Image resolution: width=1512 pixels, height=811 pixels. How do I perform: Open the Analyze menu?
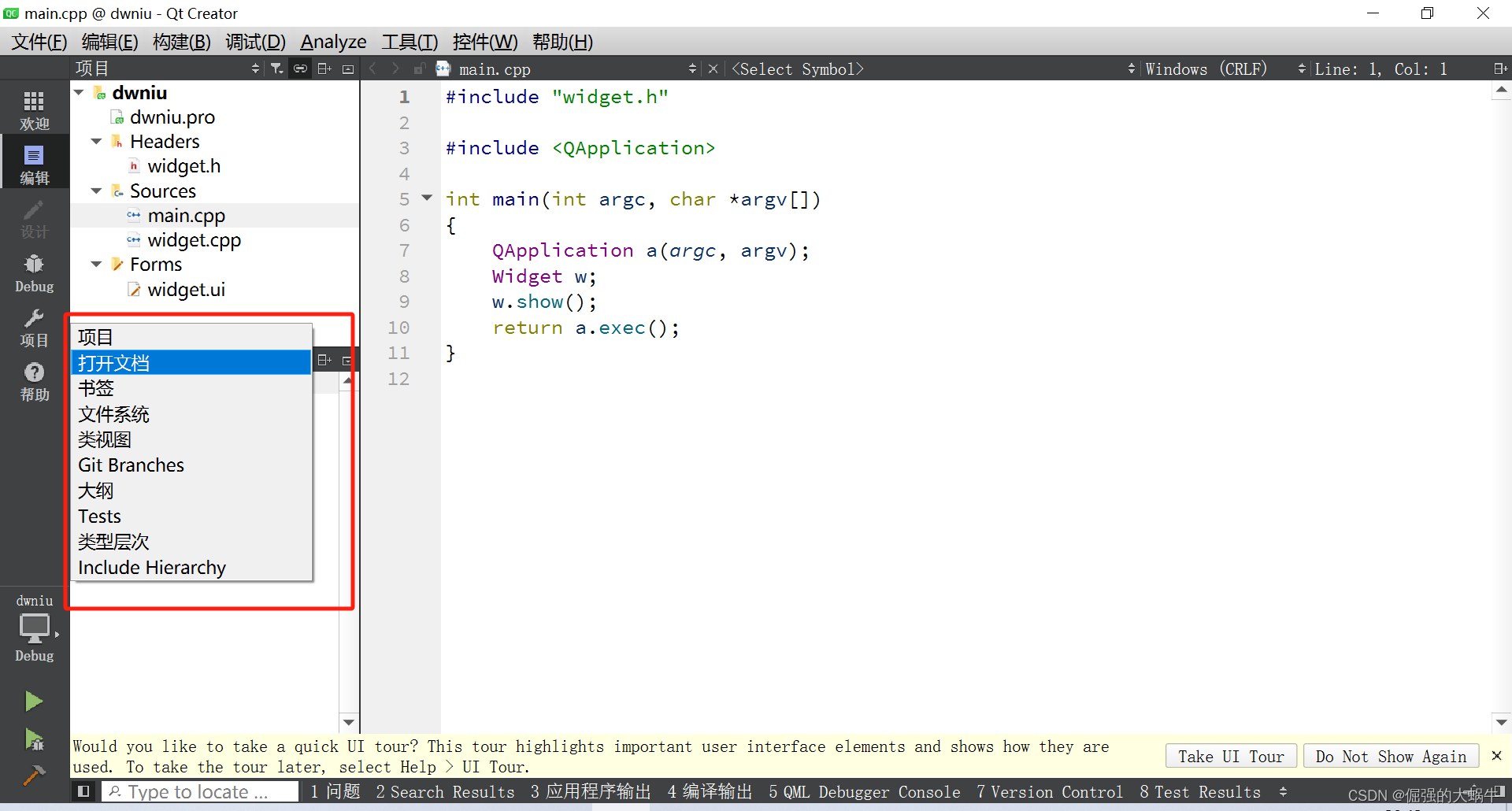pos(333,42)
